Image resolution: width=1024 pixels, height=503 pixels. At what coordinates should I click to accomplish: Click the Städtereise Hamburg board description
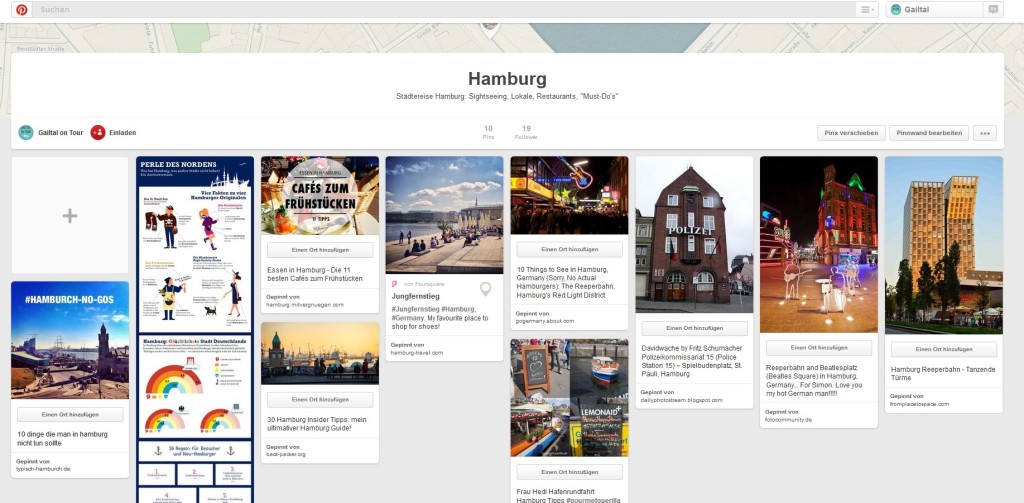point(507,97)
